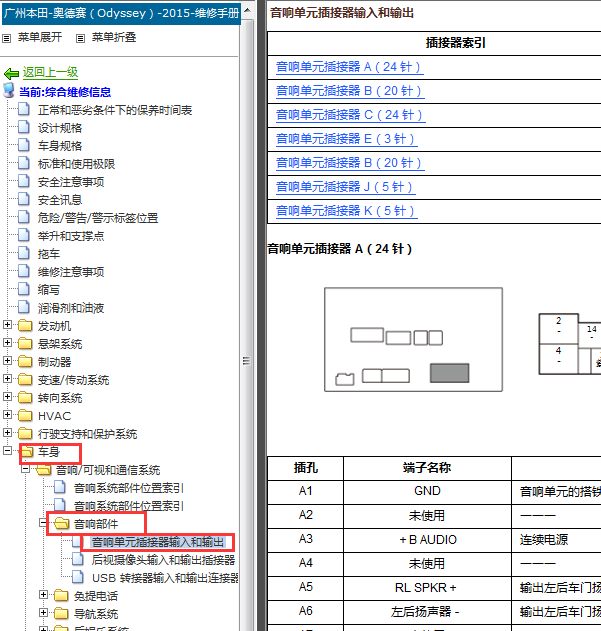Click the folder icon of 制动器

(25, 361)
